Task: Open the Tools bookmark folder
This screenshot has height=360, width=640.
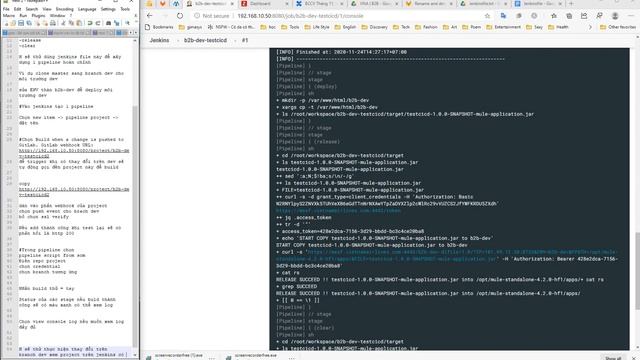Action: point(291,27)
